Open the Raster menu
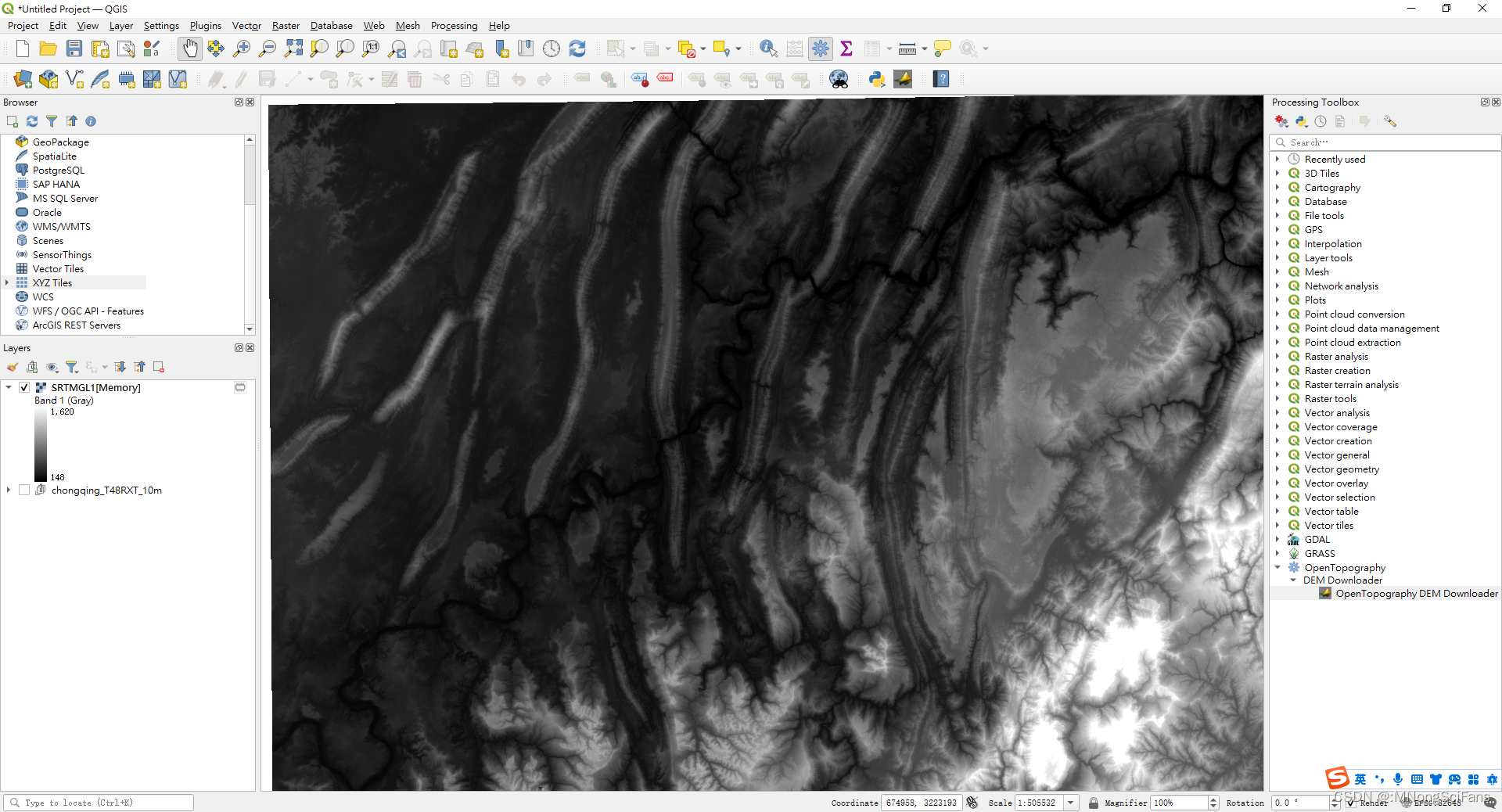The image size is (1502, 812). pos(285,25)
